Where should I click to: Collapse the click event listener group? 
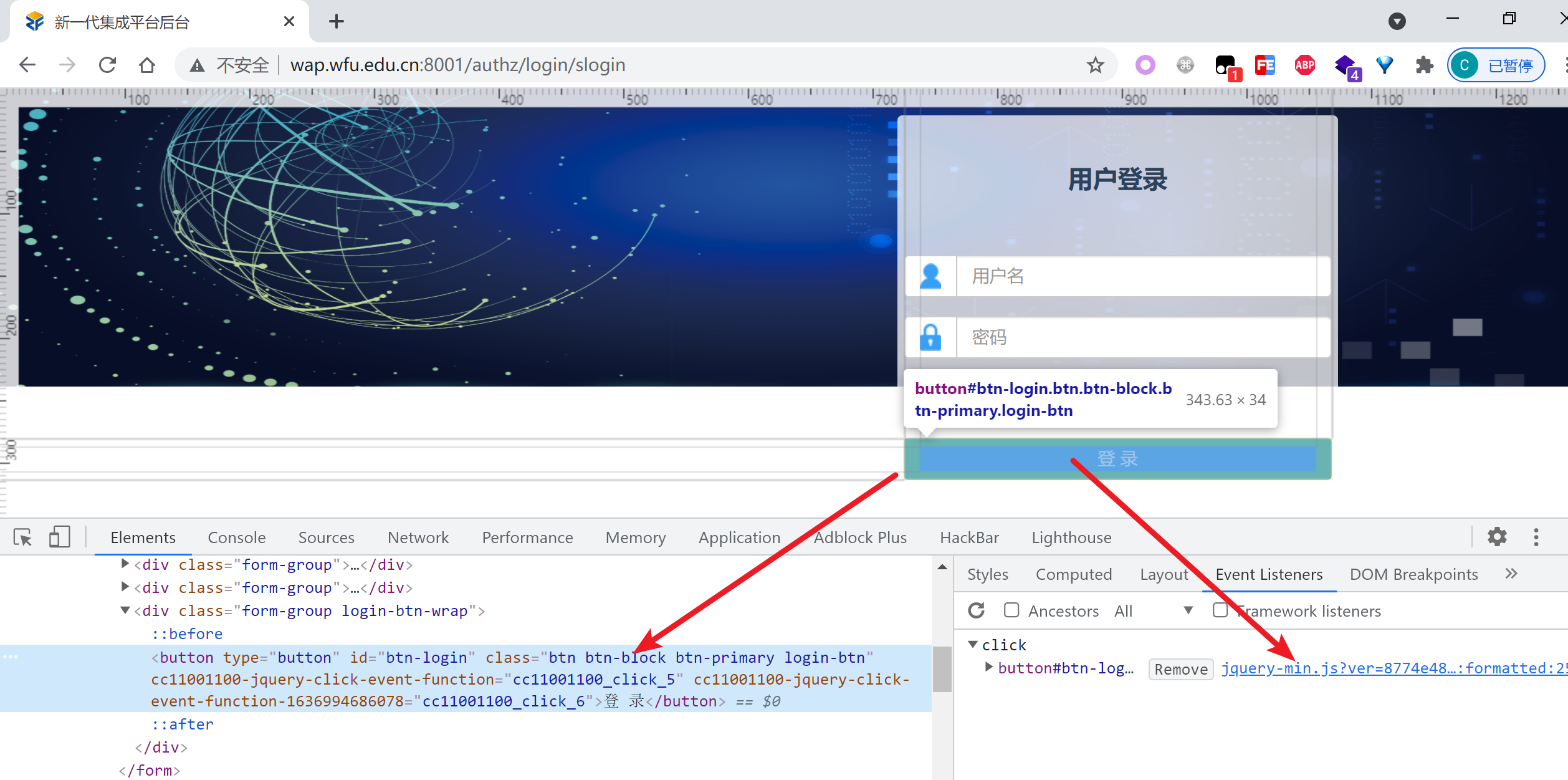pos(973,644)
